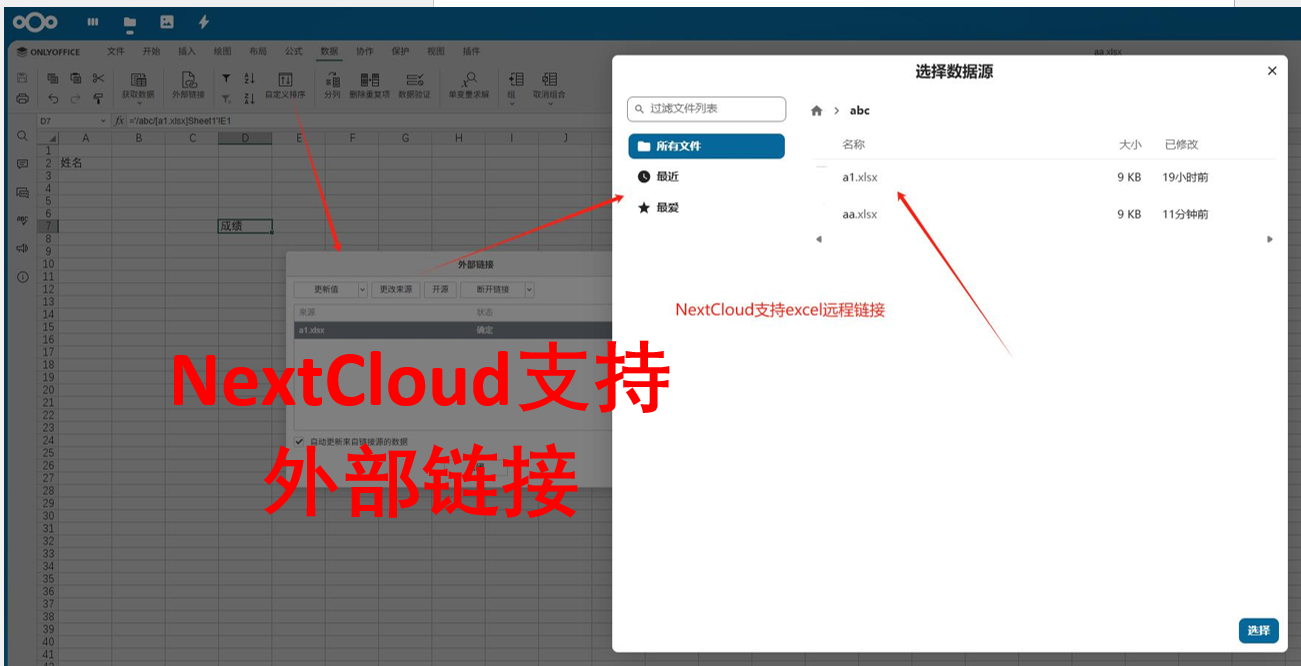Open the Activity lightning icon
The height and width of the screenshot is (666, 1301).
[x=203, y=22]
